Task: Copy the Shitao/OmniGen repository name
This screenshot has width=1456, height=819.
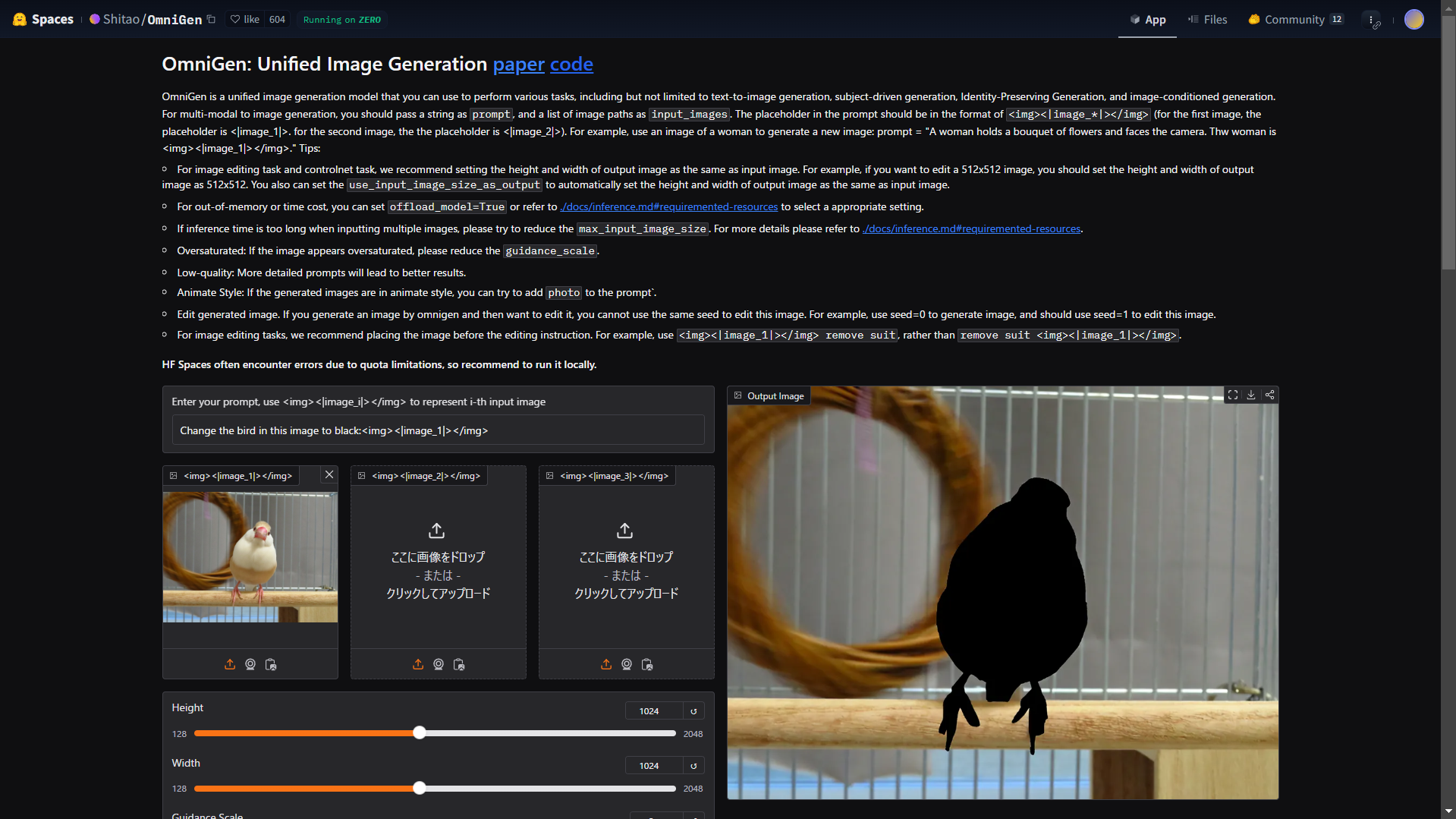Action: tap(212, 20)
